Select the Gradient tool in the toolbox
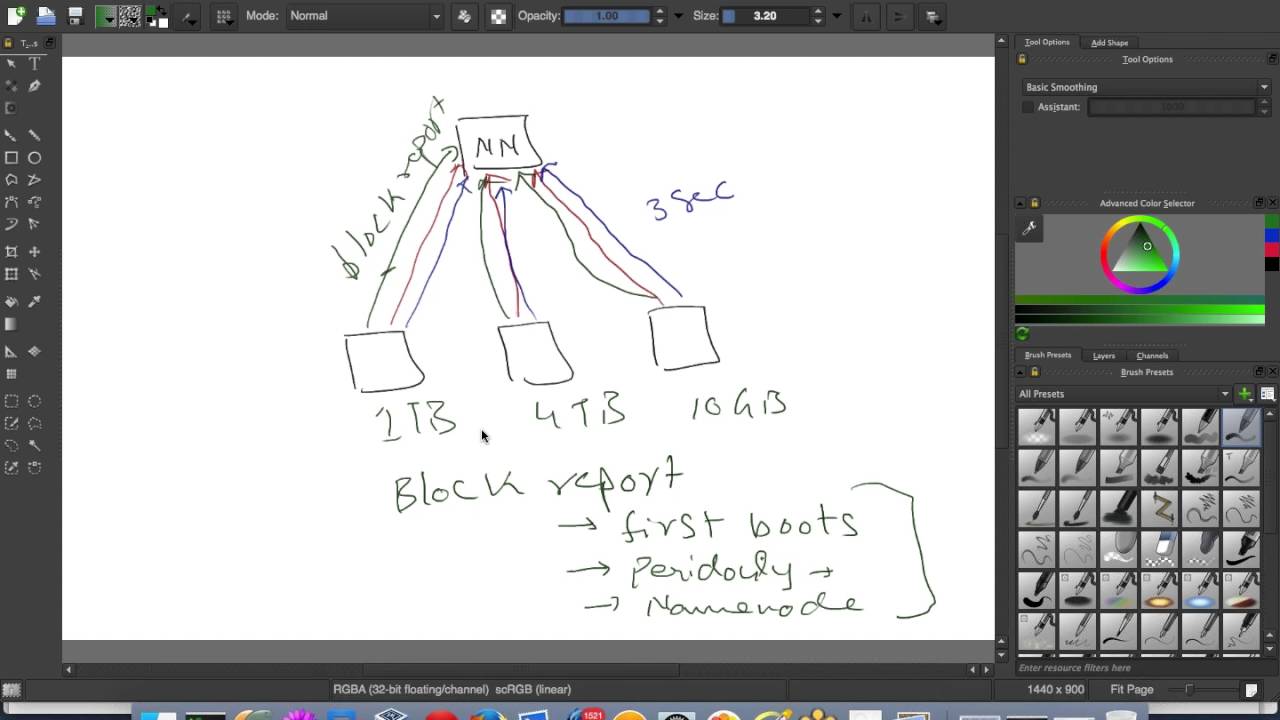 (x=11, y=324)
